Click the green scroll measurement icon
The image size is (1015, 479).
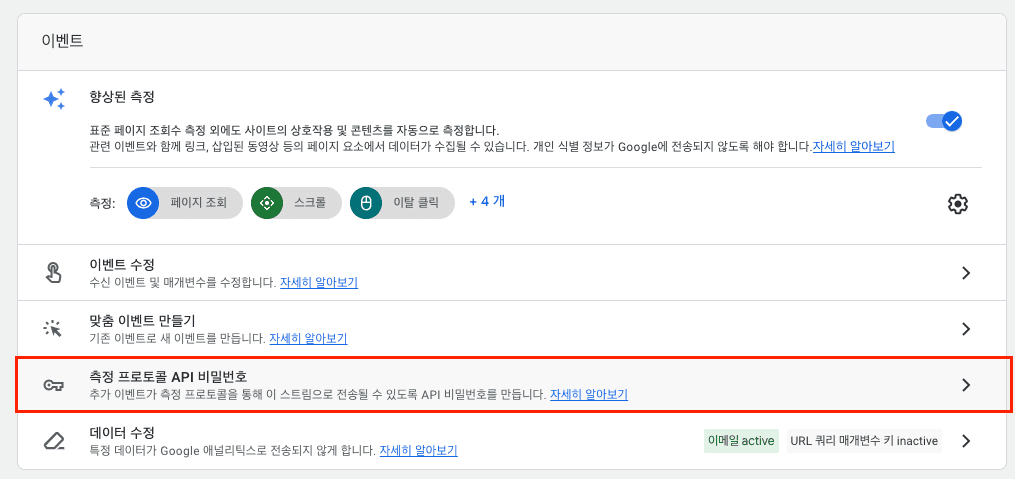267,203
